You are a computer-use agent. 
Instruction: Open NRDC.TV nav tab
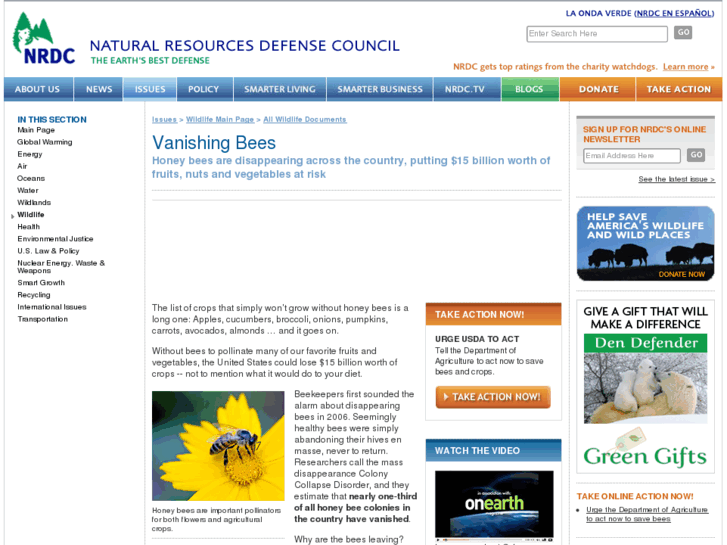point(465,89)
